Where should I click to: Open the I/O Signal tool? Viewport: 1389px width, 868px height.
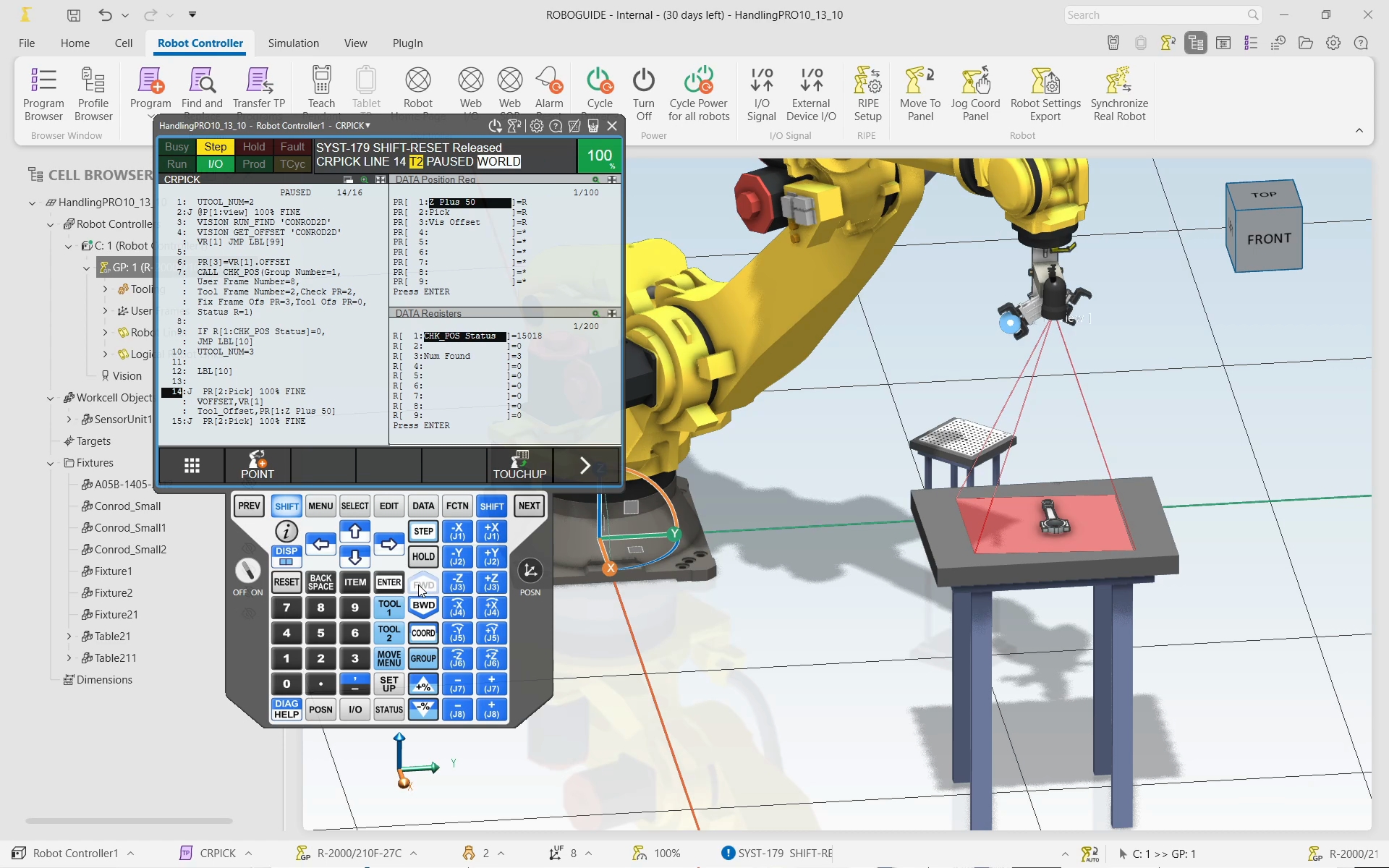762,93
